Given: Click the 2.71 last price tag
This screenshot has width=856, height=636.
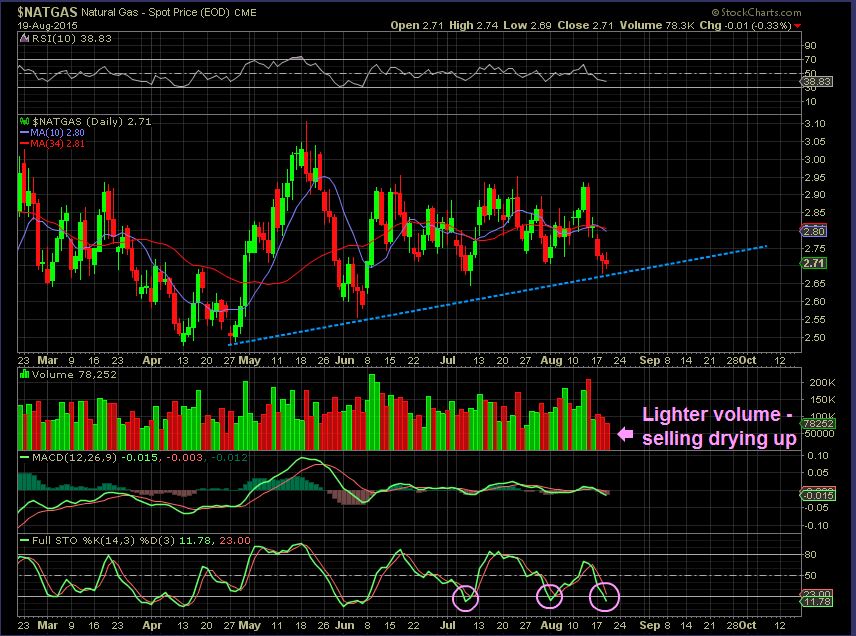Looking at the screenshot, I should coord(814,263).
